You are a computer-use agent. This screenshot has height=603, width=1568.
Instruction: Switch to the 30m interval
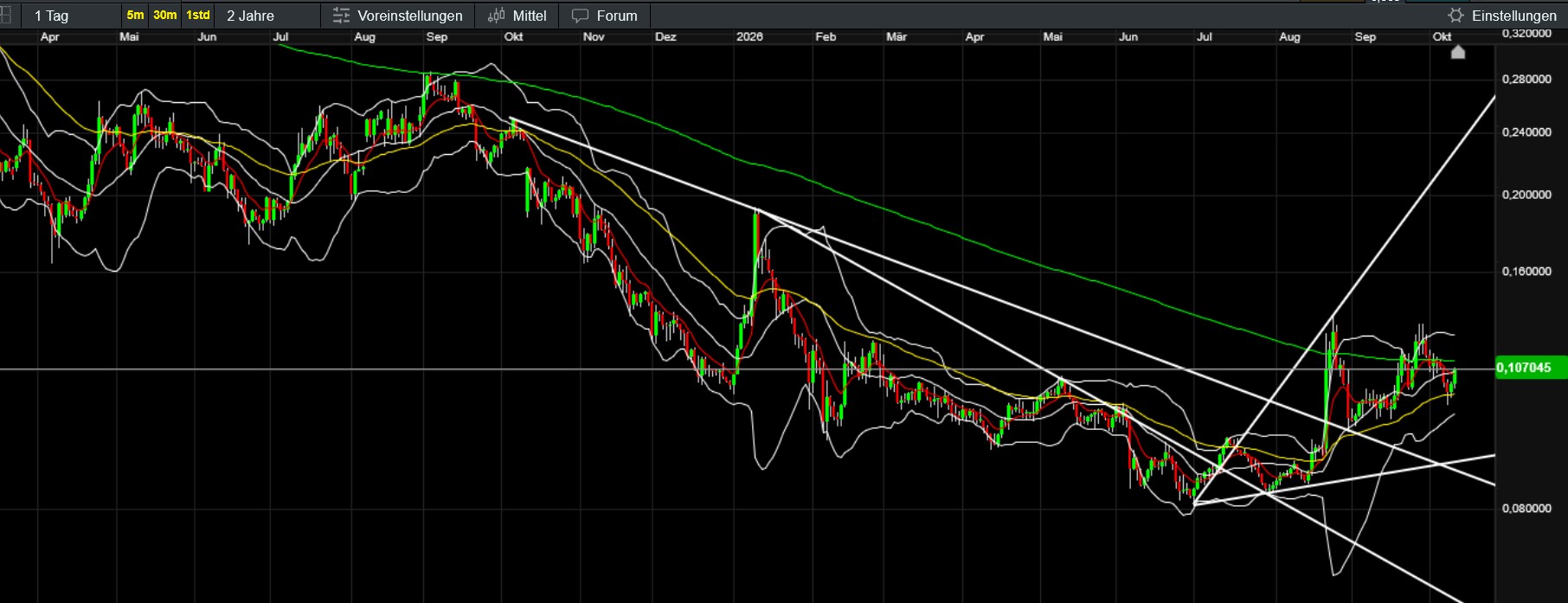tap(164, 16)
